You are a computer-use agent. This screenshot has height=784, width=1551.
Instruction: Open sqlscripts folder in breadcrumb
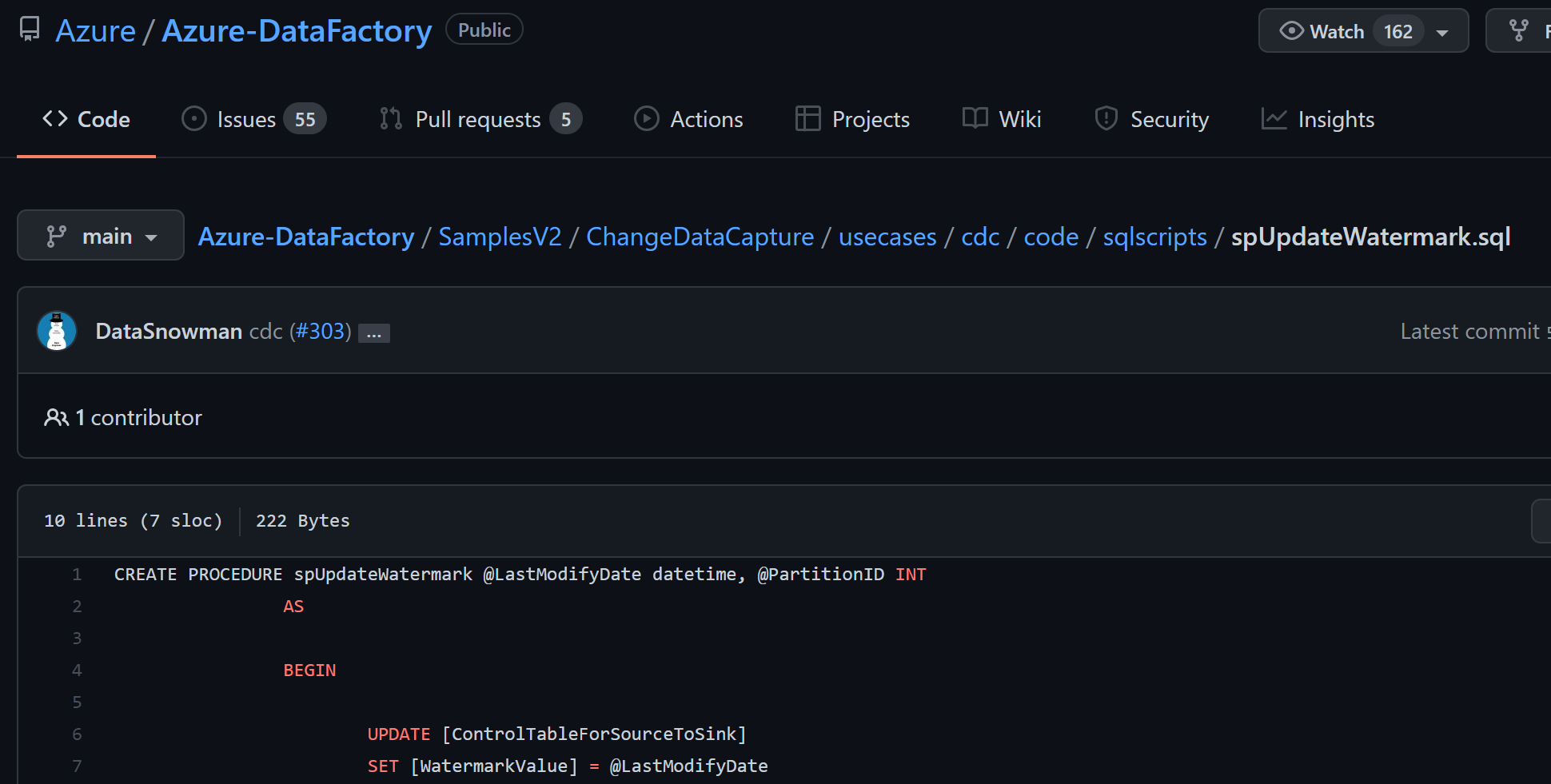1154,237
